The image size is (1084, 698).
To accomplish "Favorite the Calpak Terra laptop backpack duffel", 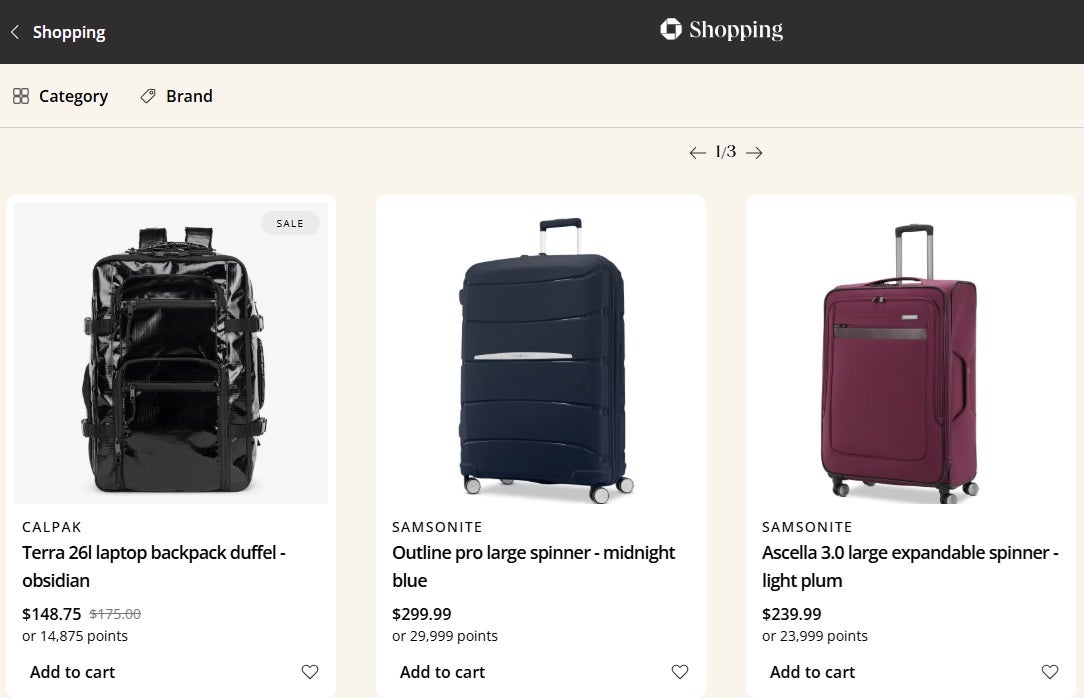I will (x=310, y=672).
